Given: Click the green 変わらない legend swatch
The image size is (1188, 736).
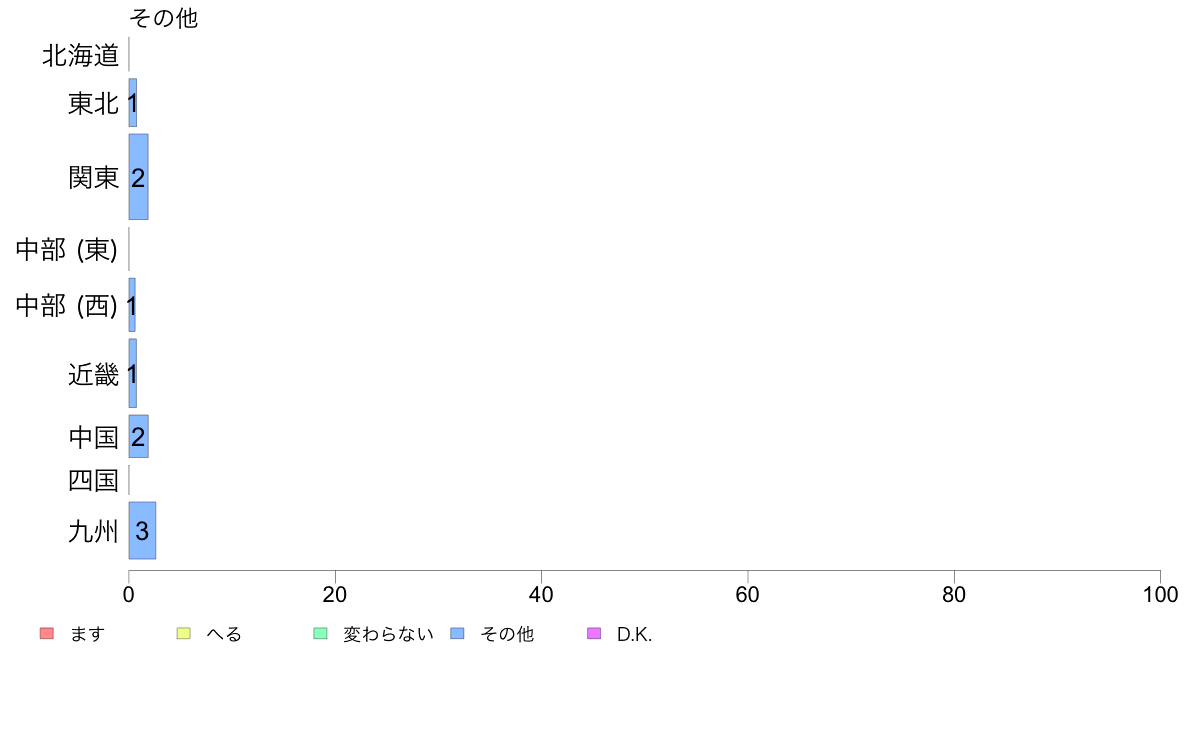Looking at the screenshot, I should click(320, 634).
